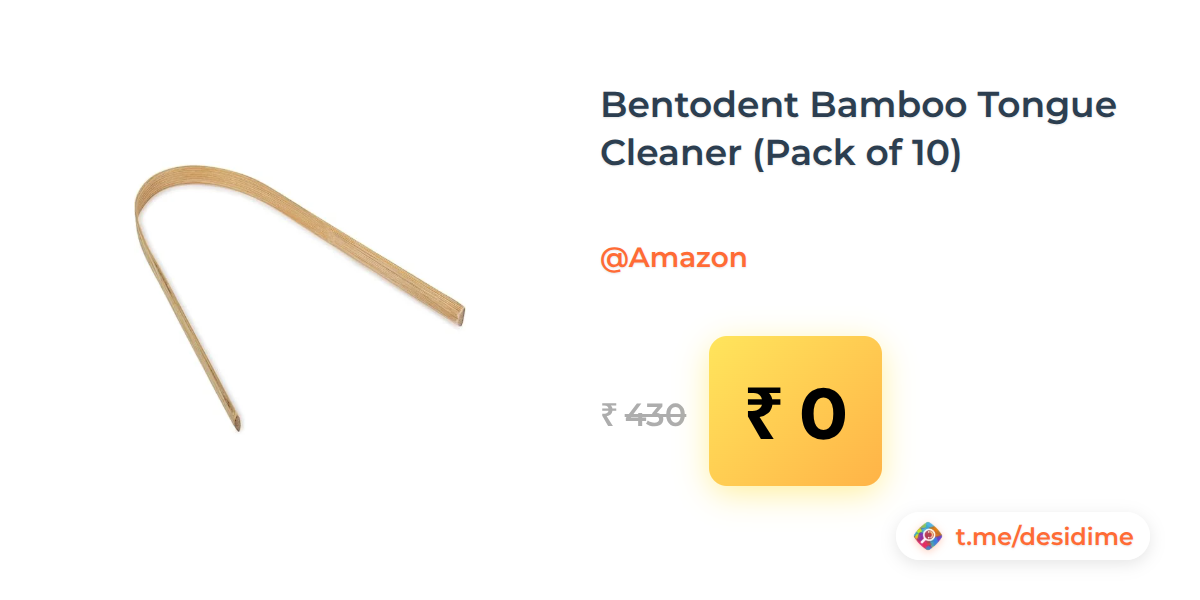Open the t.me/desidime Telegram link
This screenshot has height=600, width=1200.
1044,537
